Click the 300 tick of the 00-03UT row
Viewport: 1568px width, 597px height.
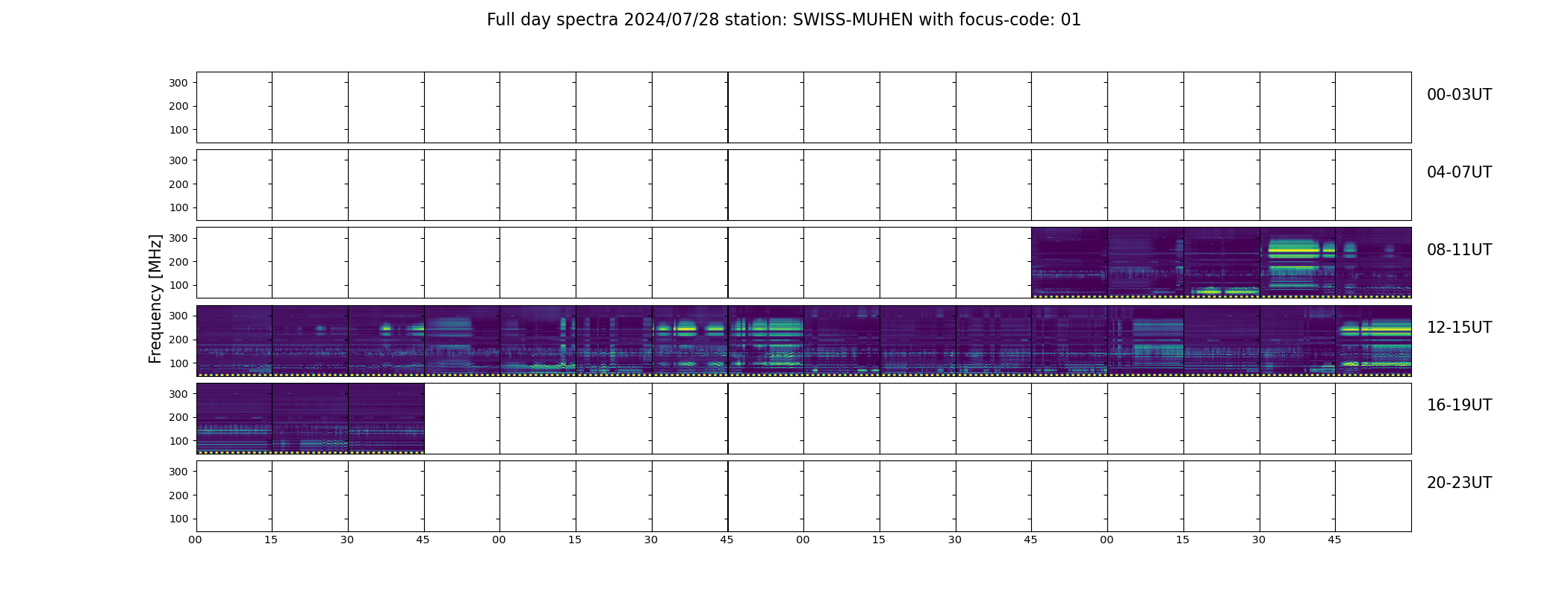point(178,83)
